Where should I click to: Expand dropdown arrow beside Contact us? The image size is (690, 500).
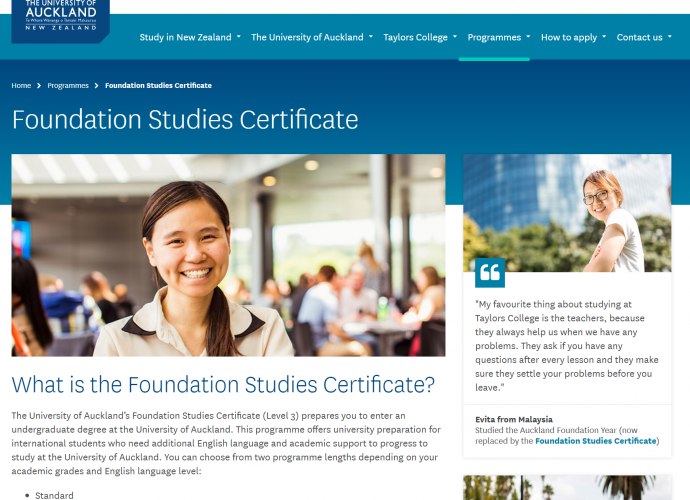click(670, 37)
